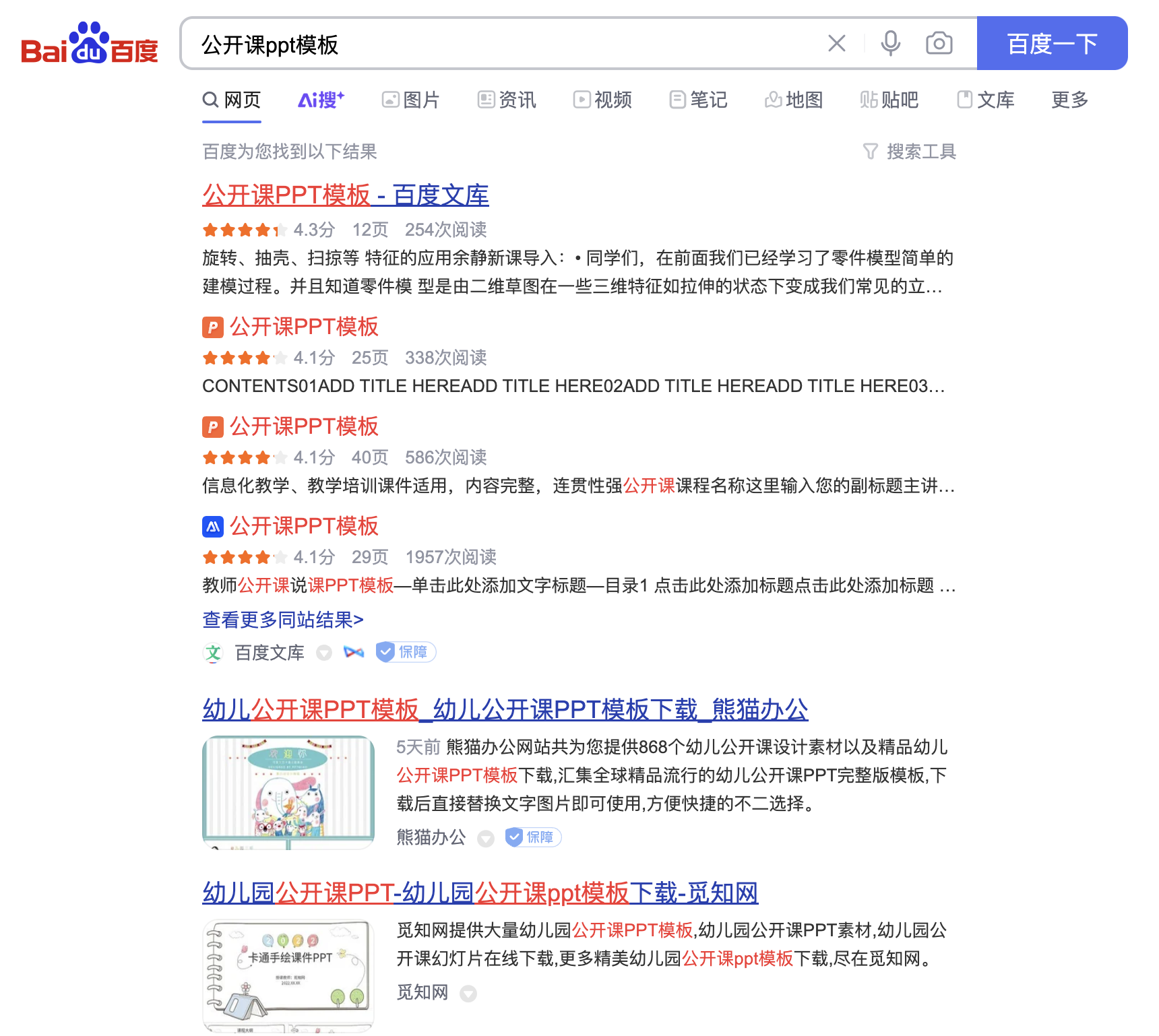Select the 网页 tab
Screen dimensions: 1159x1036
232,100
